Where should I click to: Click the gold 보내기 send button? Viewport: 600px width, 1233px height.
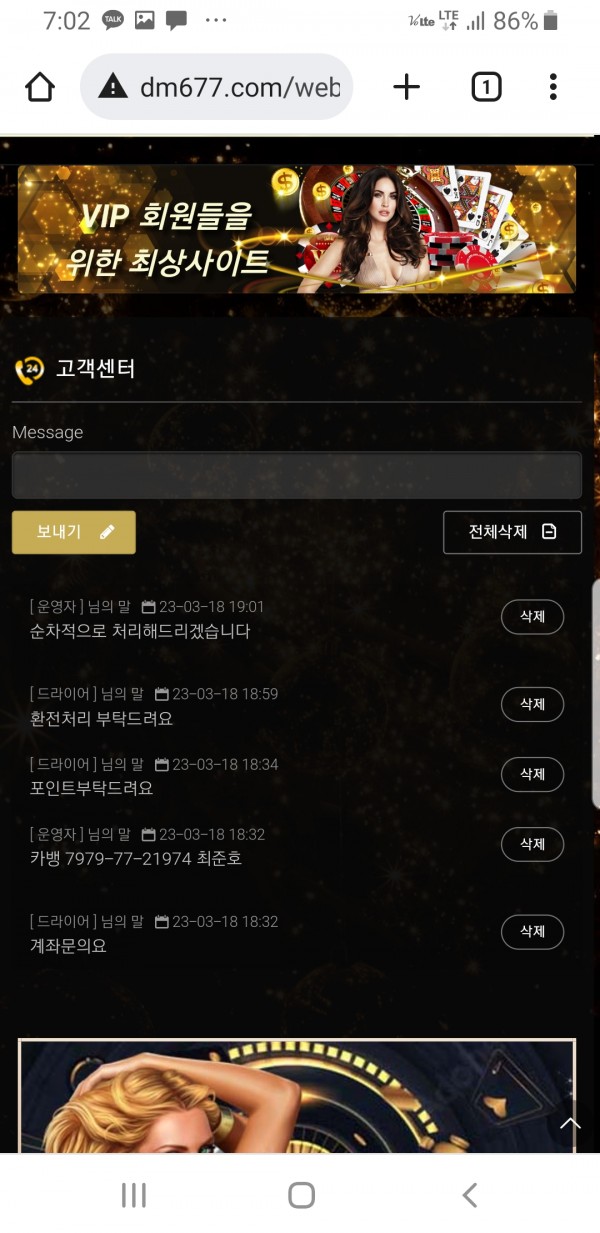tap(74, 532)
